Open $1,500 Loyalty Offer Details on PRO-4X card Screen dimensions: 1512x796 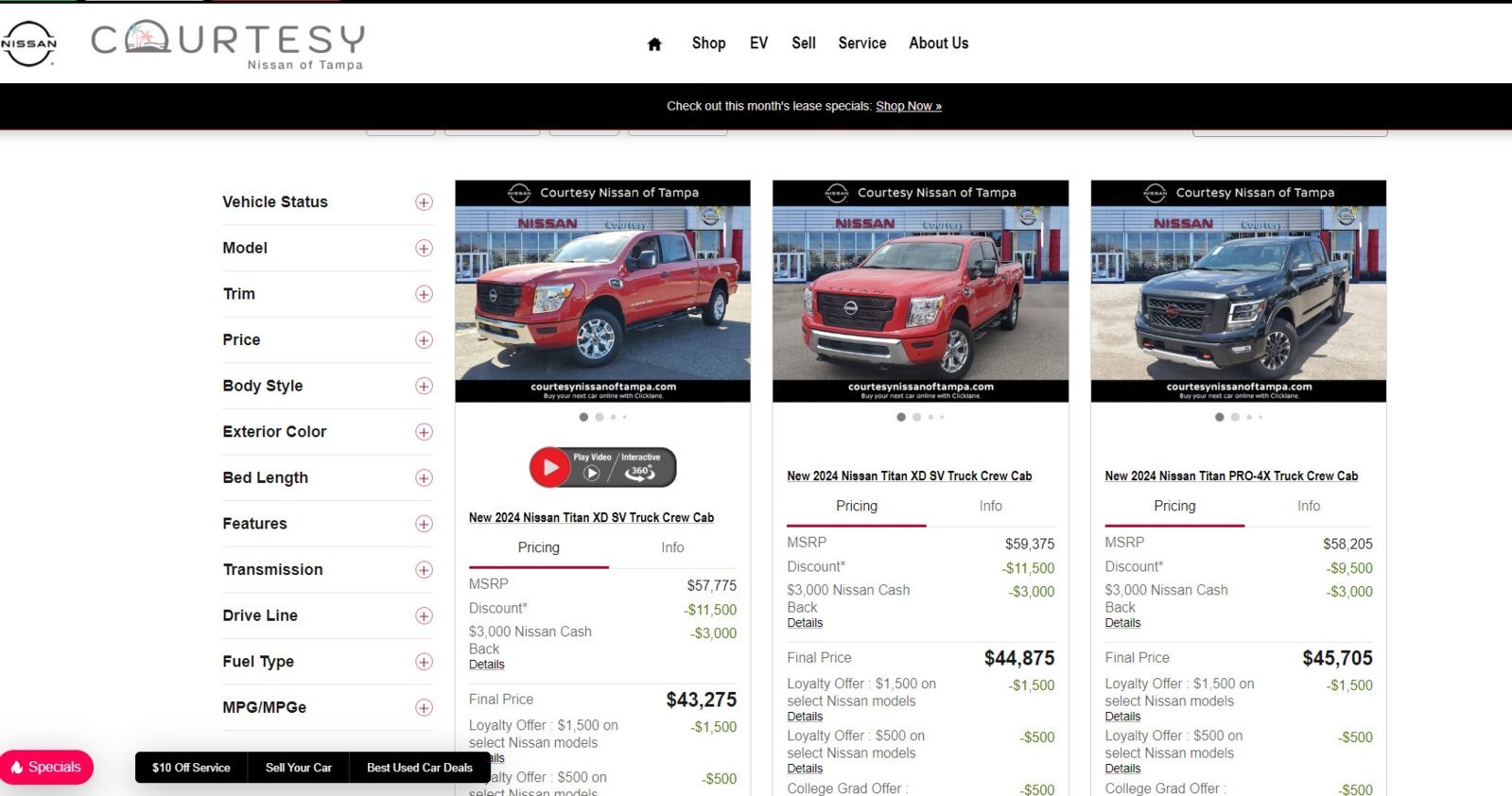tap(1122, 717)
